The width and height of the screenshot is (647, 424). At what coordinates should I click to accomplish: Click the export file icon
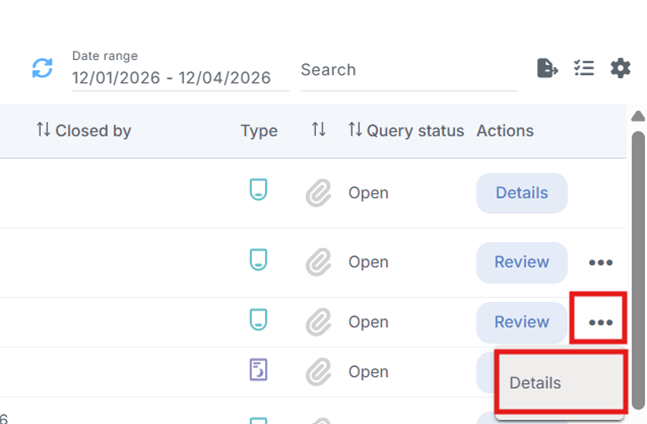pyautogui.click(x=547, y=68)
